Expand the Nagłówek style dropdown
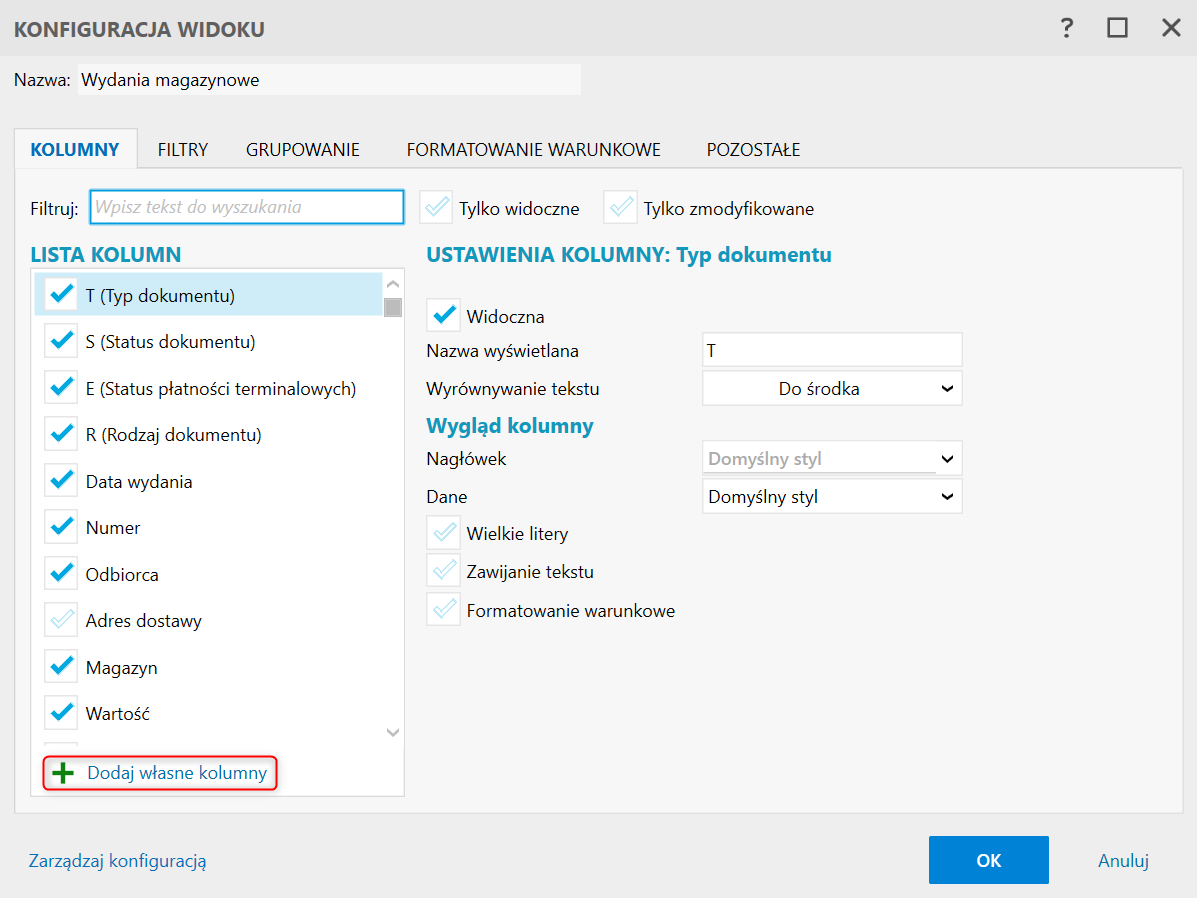Screen dimensions: 1197x898 click(x=832, y=459)
